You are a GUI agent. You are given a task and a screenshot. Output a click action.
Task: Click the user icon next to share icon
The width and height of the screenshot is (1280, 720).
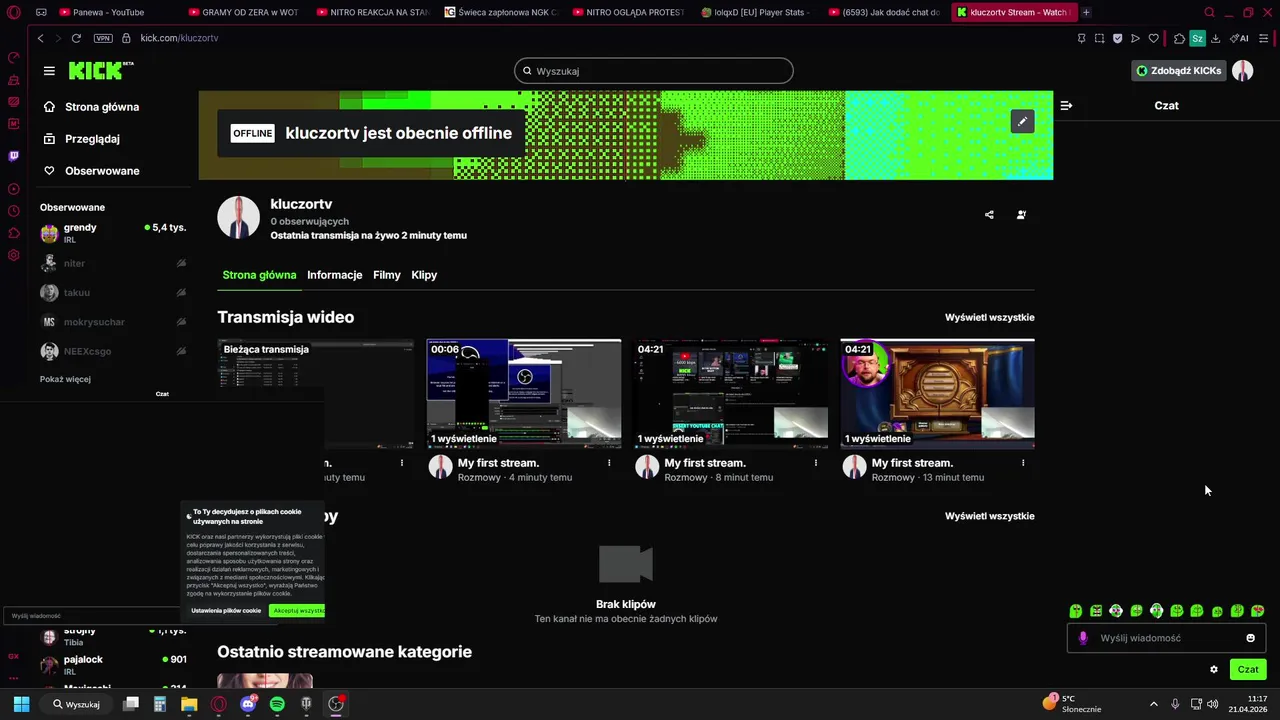1021,214
